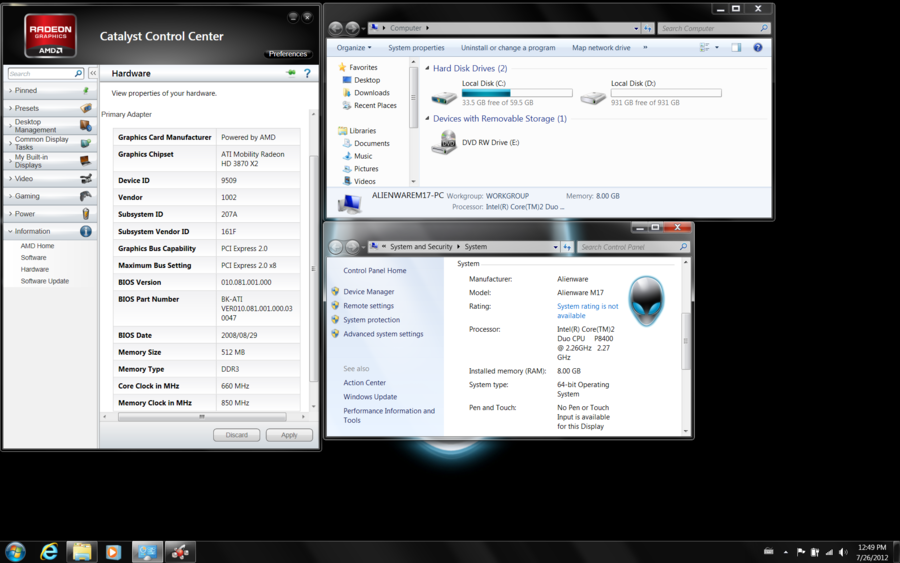Click horizontal scrollbar in Catalyst hardware table
Viewport: 900px width, 563px height.
[202, 417]
